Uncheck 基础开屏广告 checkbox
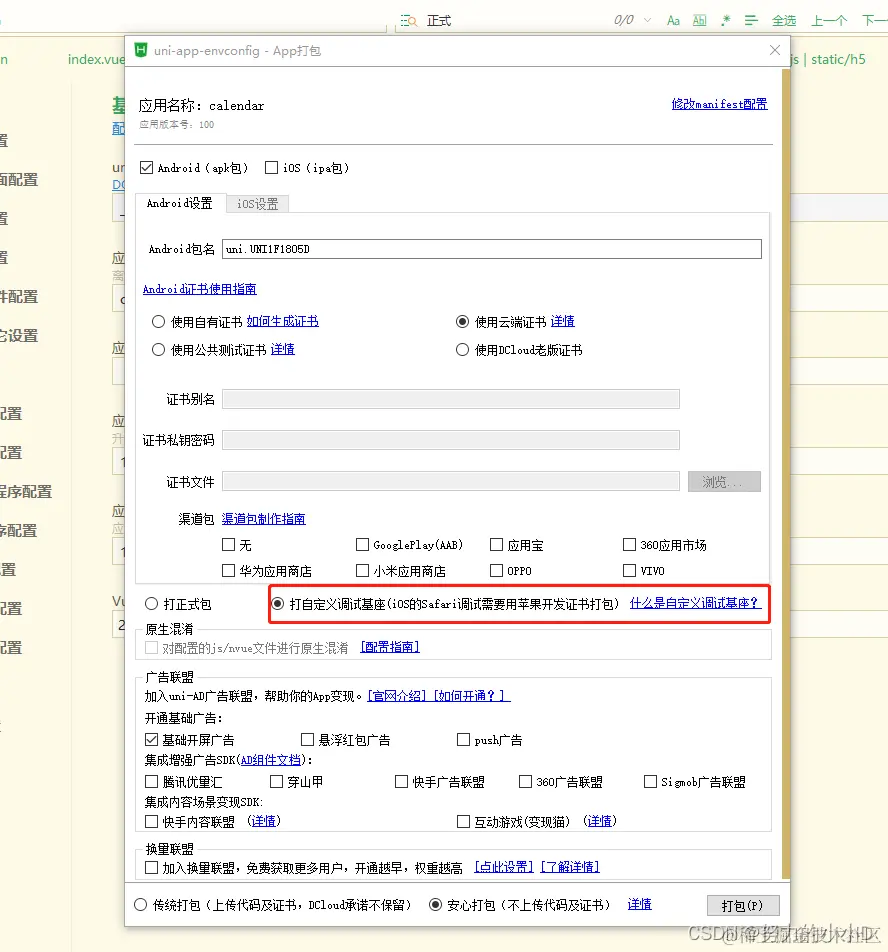Viewport: 888px width, 952px height. pos(152,740)
